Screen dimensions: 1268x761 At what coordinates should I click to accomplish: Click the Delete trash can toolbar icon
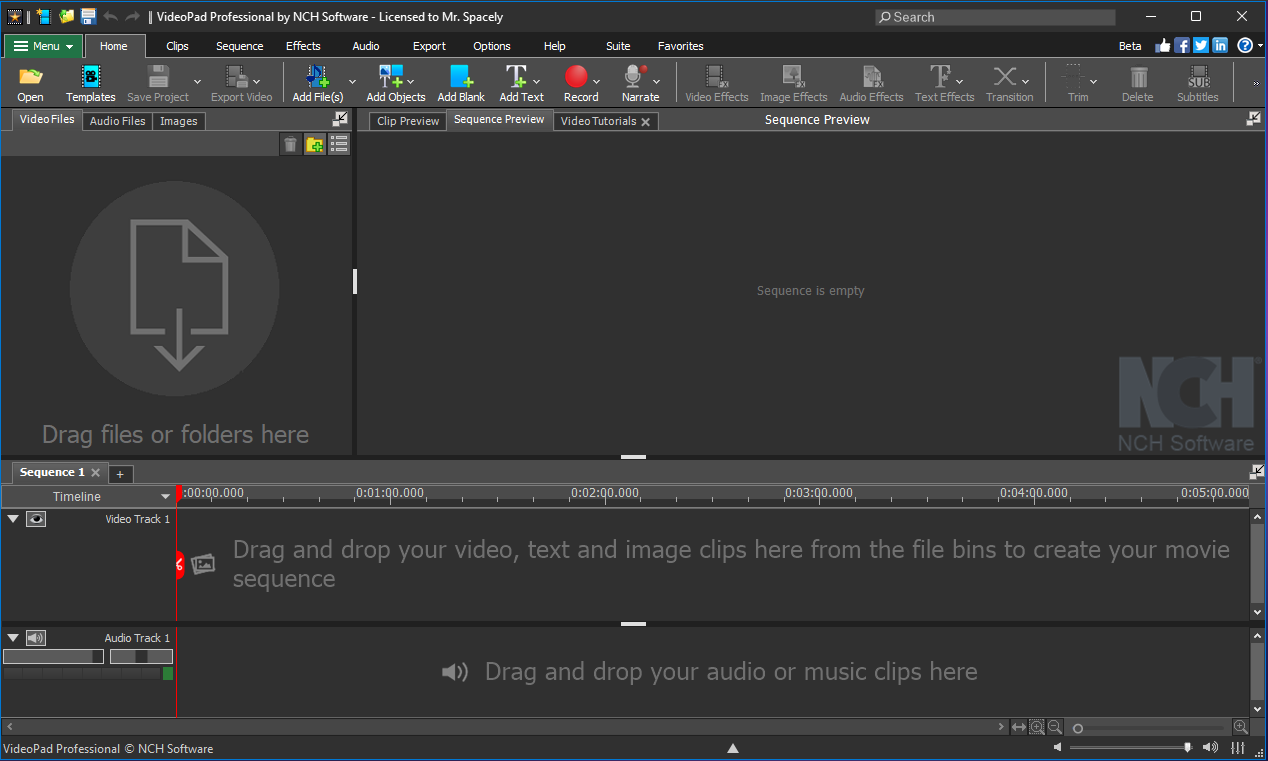(1138, 77)
